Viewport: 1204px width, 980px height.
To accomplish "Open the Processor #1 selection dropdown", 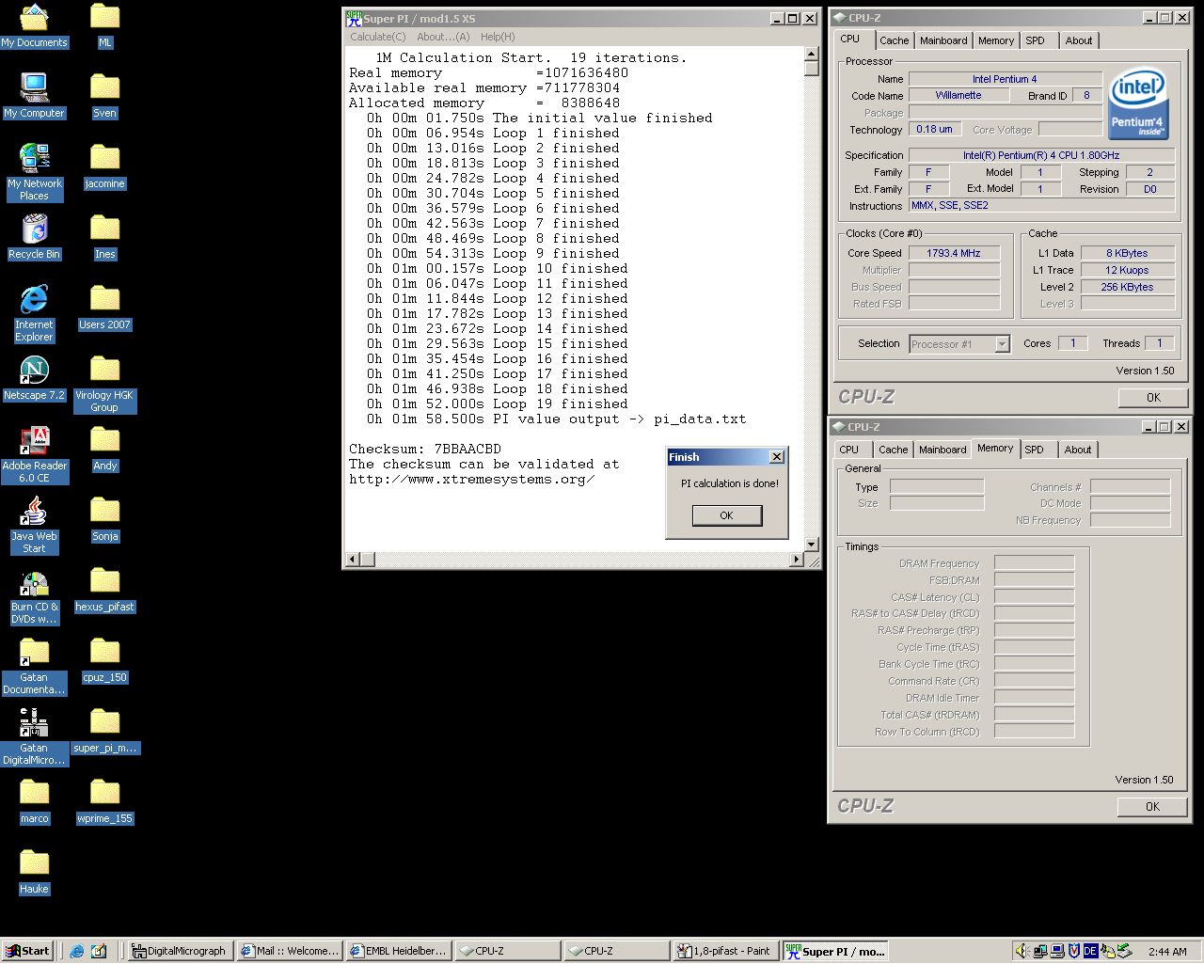I will (1002, 344).
